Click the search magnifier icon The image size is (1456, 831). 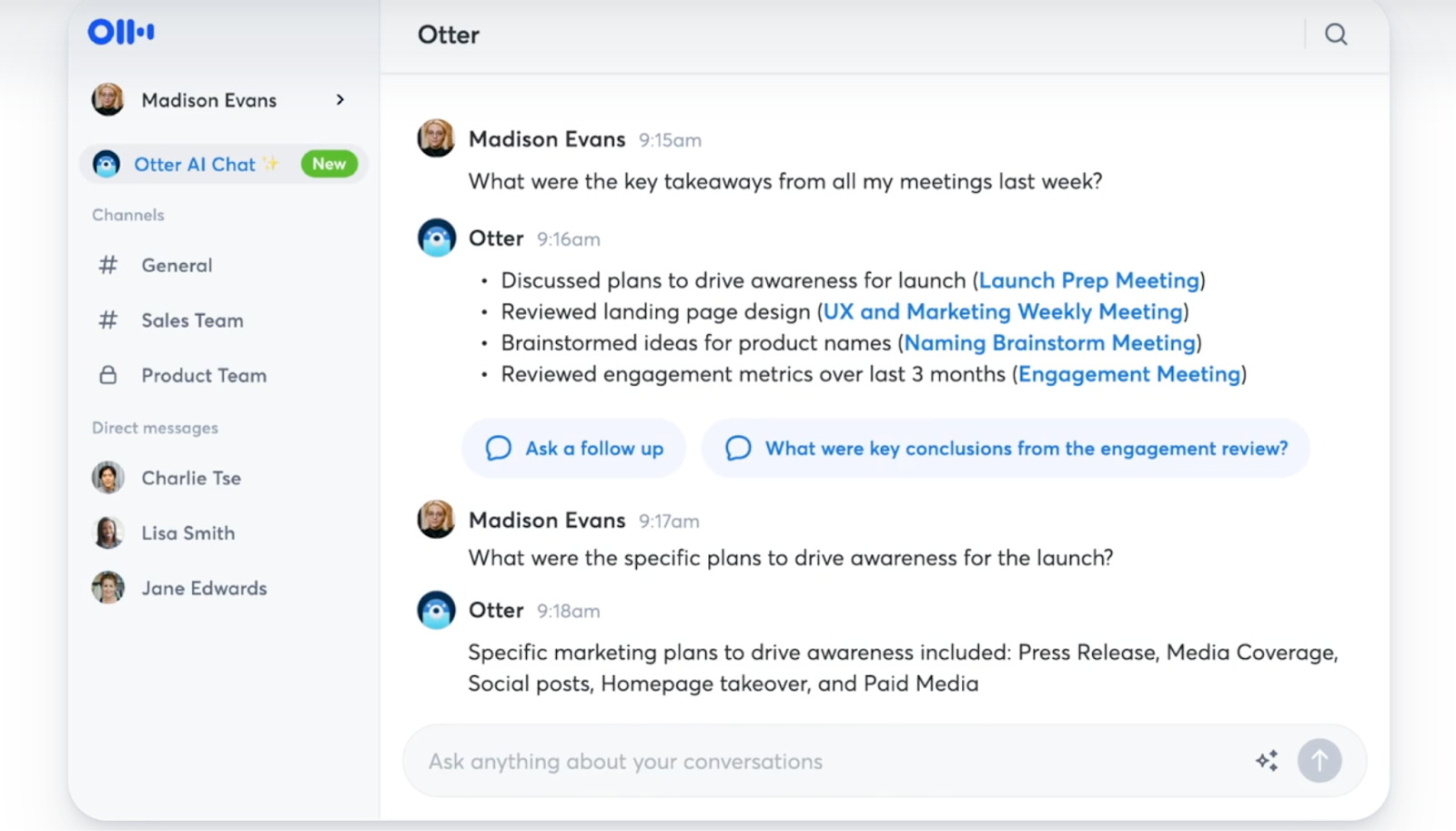click(1335, 35)
